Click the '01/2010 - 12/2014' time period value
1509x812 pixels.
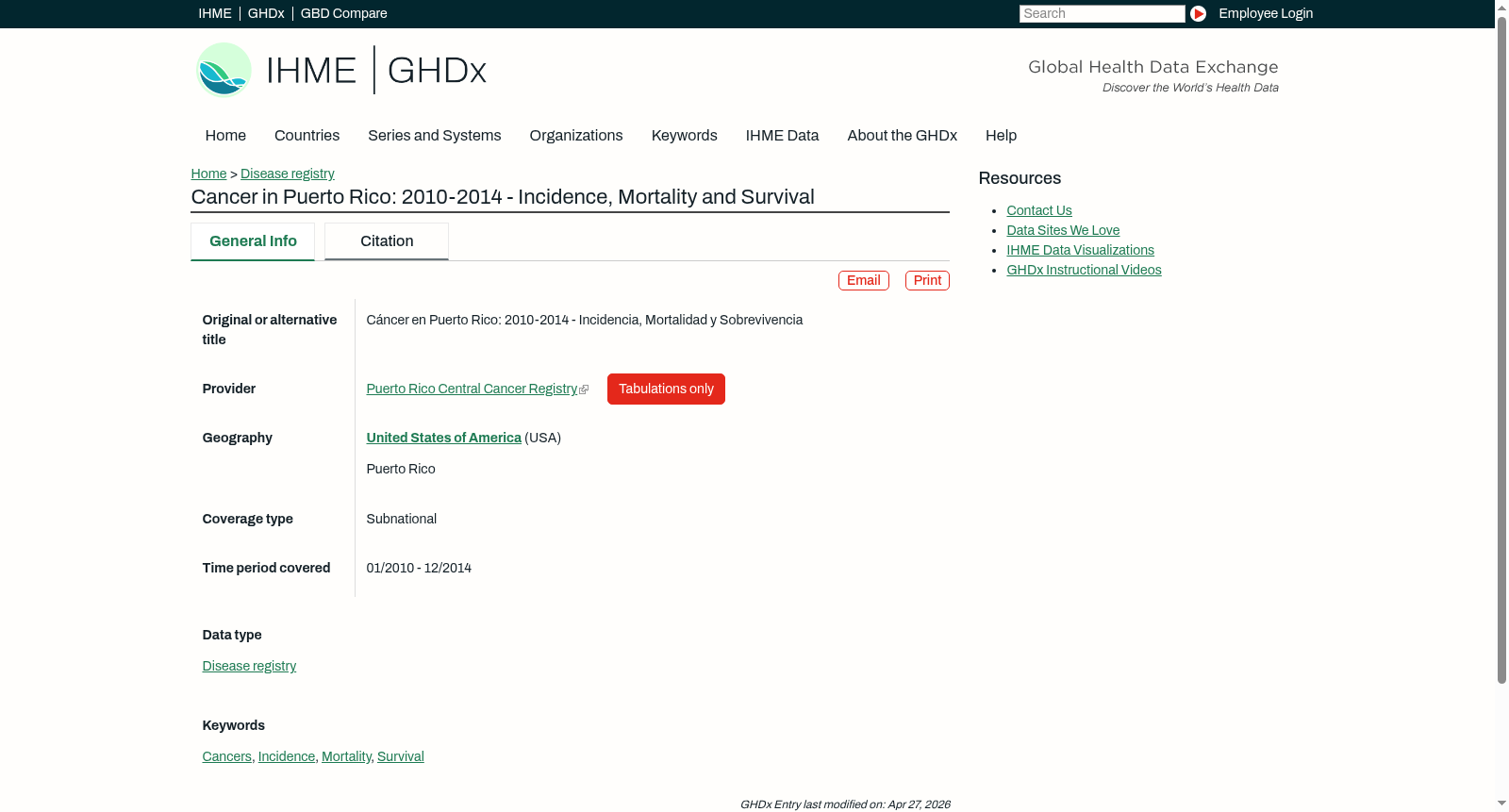click(419, 568)
